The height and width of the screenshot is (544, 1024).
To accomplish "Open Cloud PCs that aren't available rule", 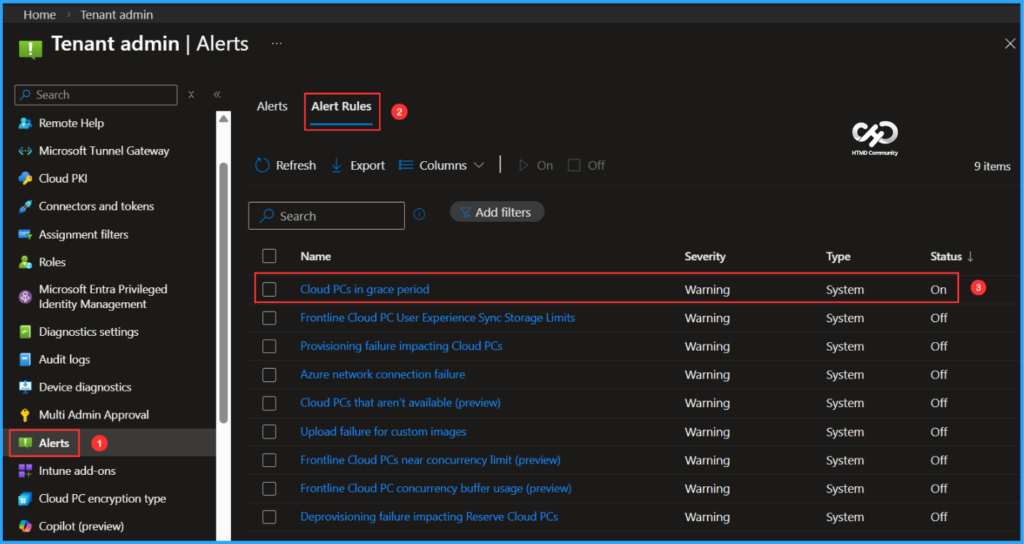I will click(x=400, y=403).
